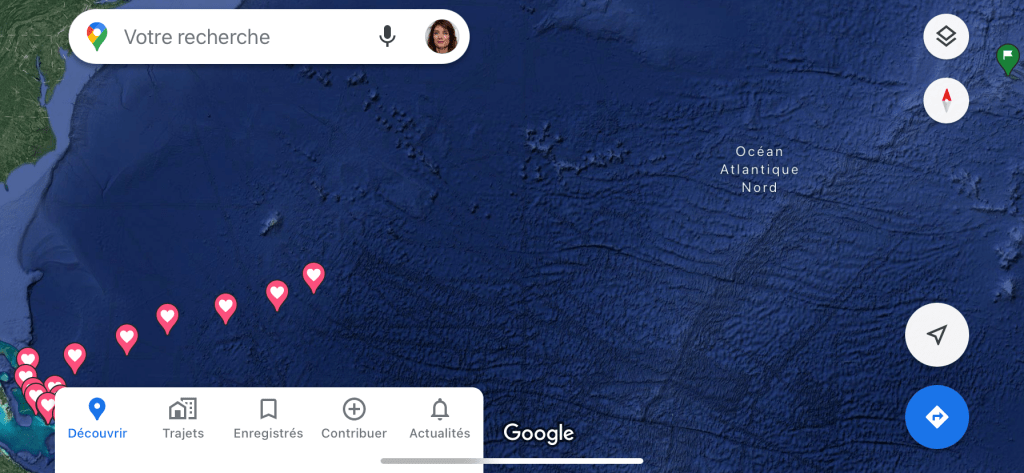Image resolution: width=1024 pixels, height=473 pixels.
Task: Tap the compass to reset north
Action: 946,101
